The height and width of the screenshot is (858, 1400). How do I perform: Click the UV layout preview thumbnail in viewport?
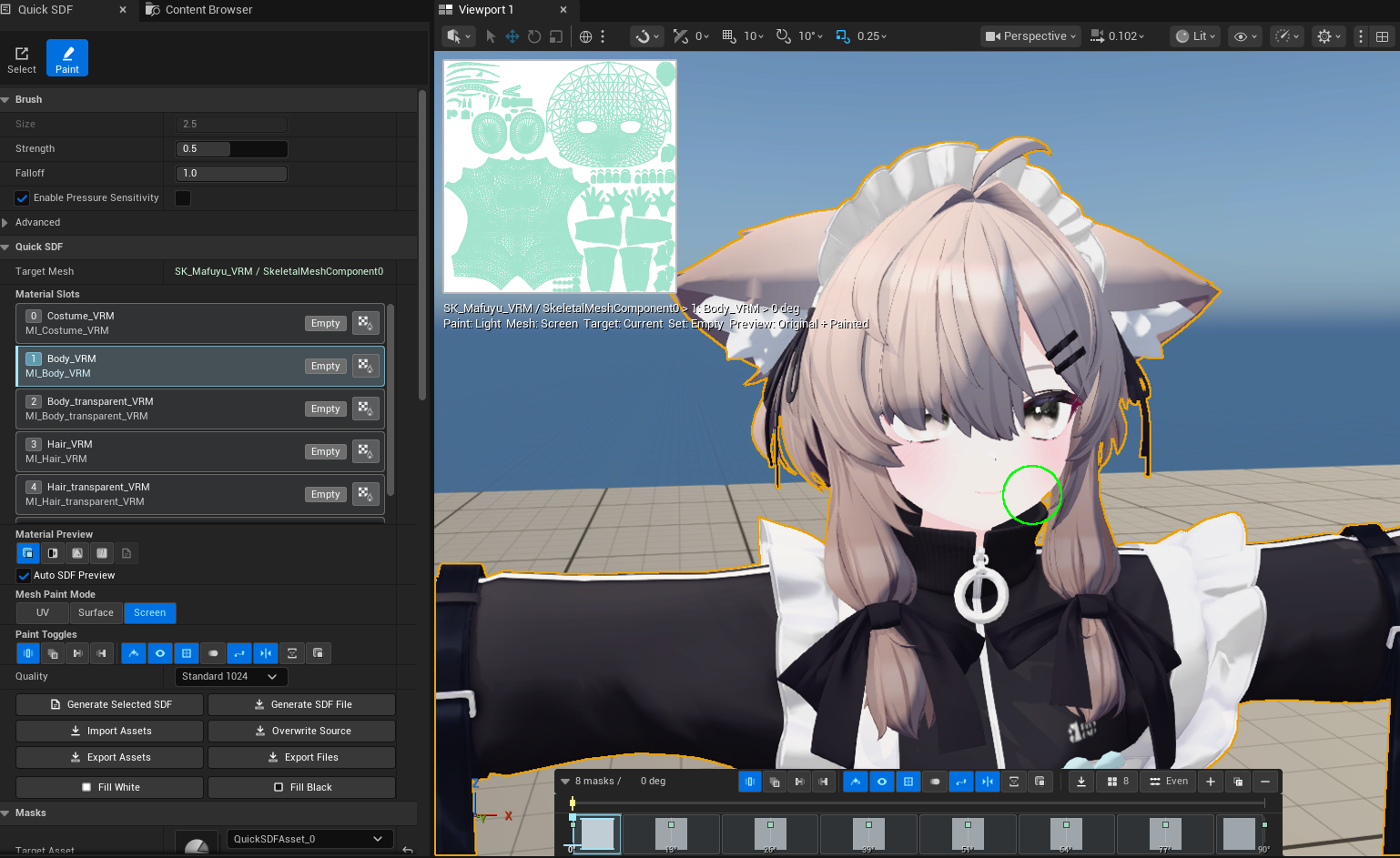[x=560, y=177]
